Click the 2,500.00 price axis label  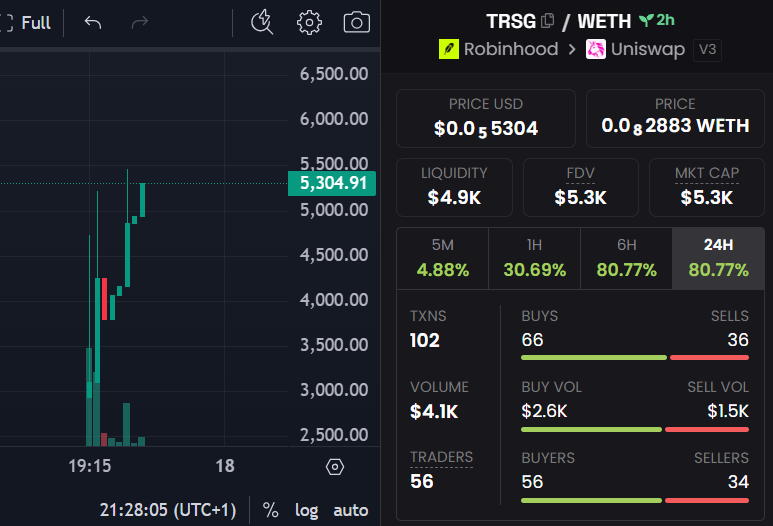click(334, 435)
